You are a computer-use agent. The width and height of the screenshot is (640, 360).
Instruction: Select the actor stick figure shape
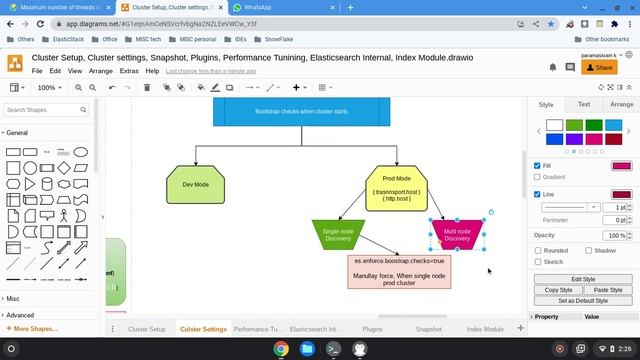pos(64,216)
